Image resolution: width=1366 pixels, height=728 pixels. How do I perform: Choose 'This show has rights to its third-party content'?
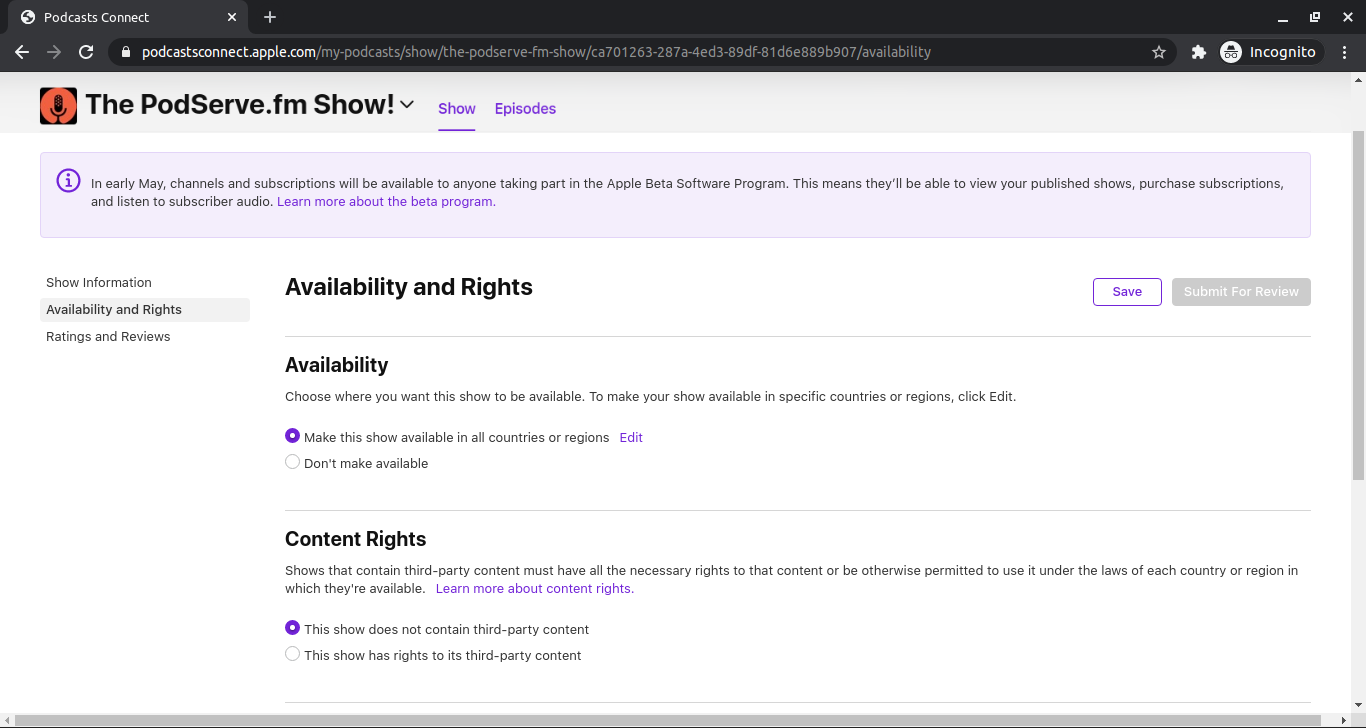click(x=292, y=654)
